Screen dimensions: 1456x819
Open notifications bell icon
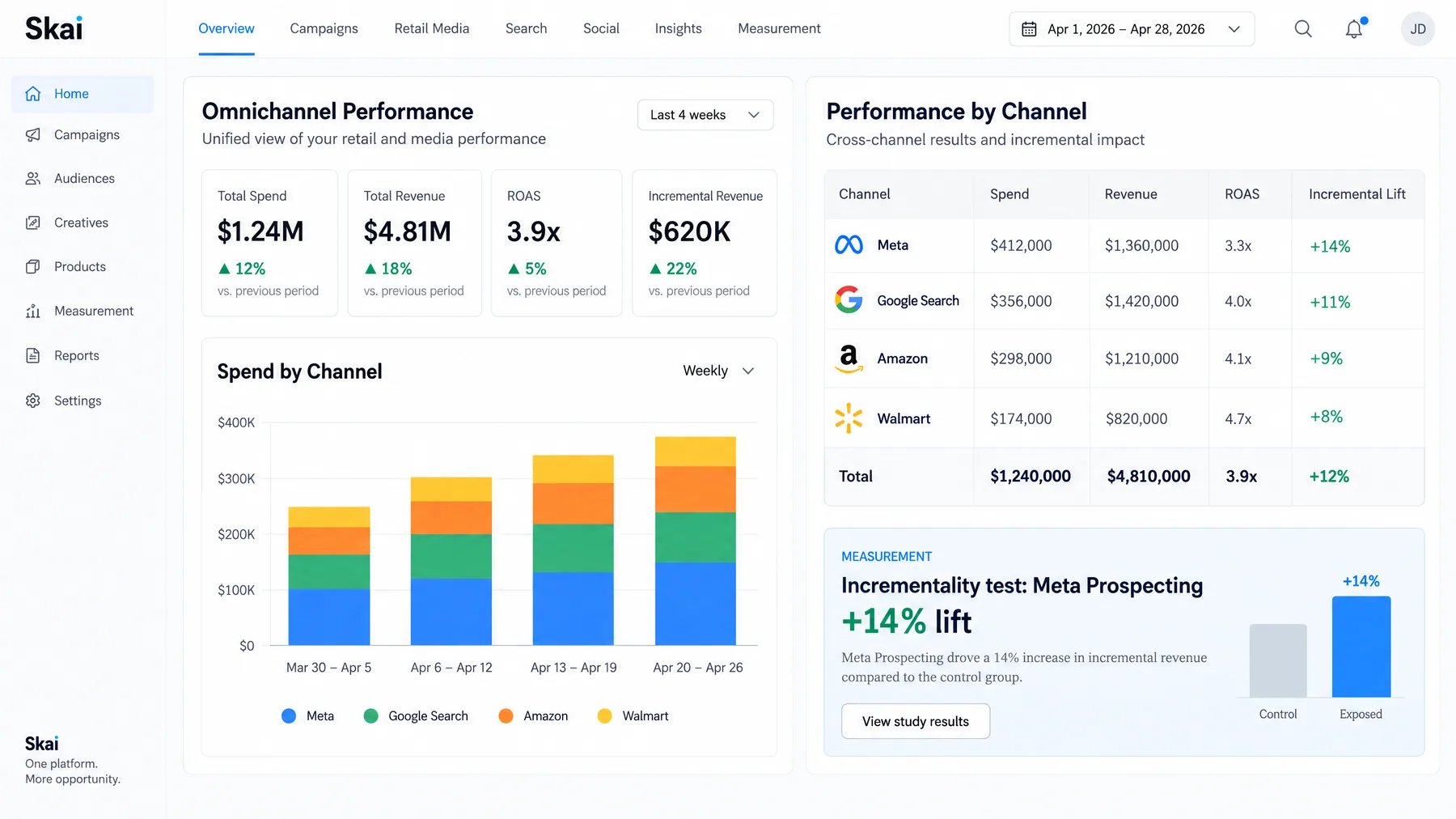pos(1355,29)
